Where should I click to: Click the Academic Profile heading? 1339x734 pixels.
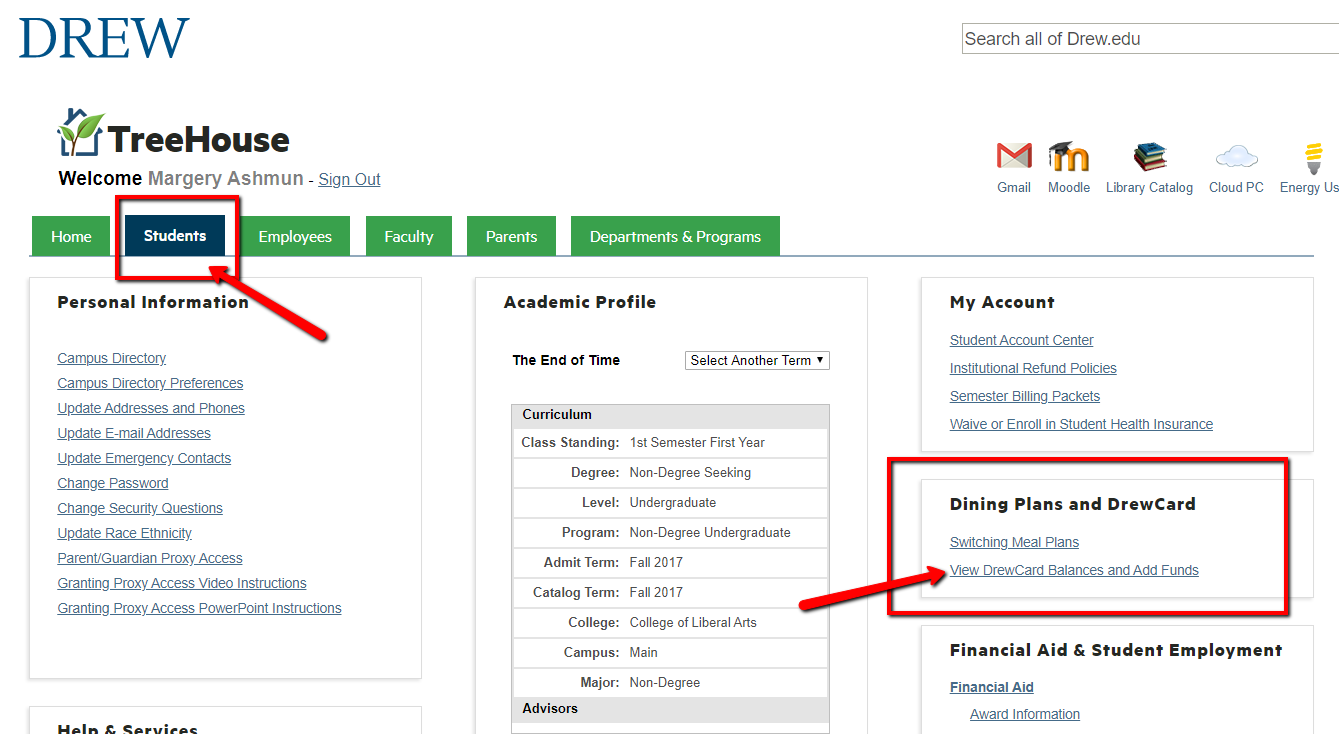[580, 302]
